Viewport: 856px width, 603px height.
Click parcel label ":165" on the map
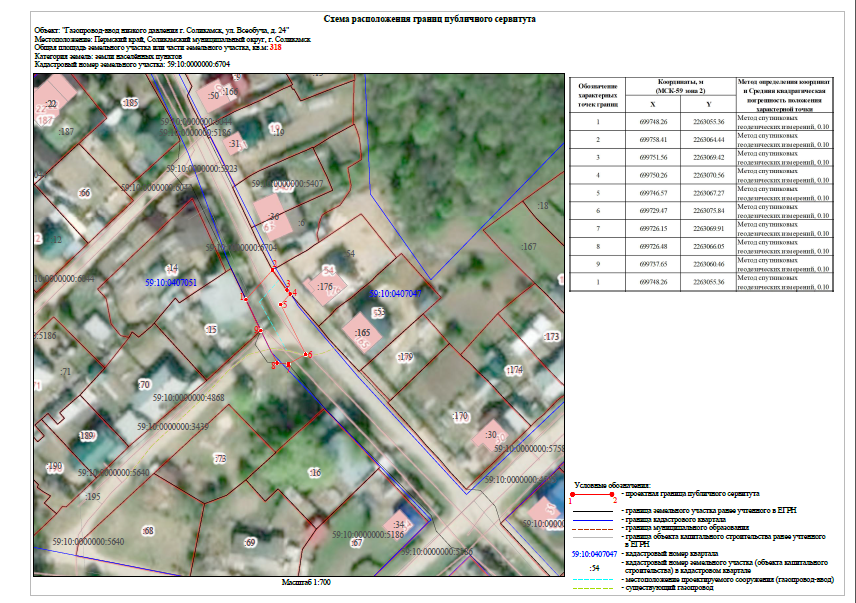tap(362, 332)
